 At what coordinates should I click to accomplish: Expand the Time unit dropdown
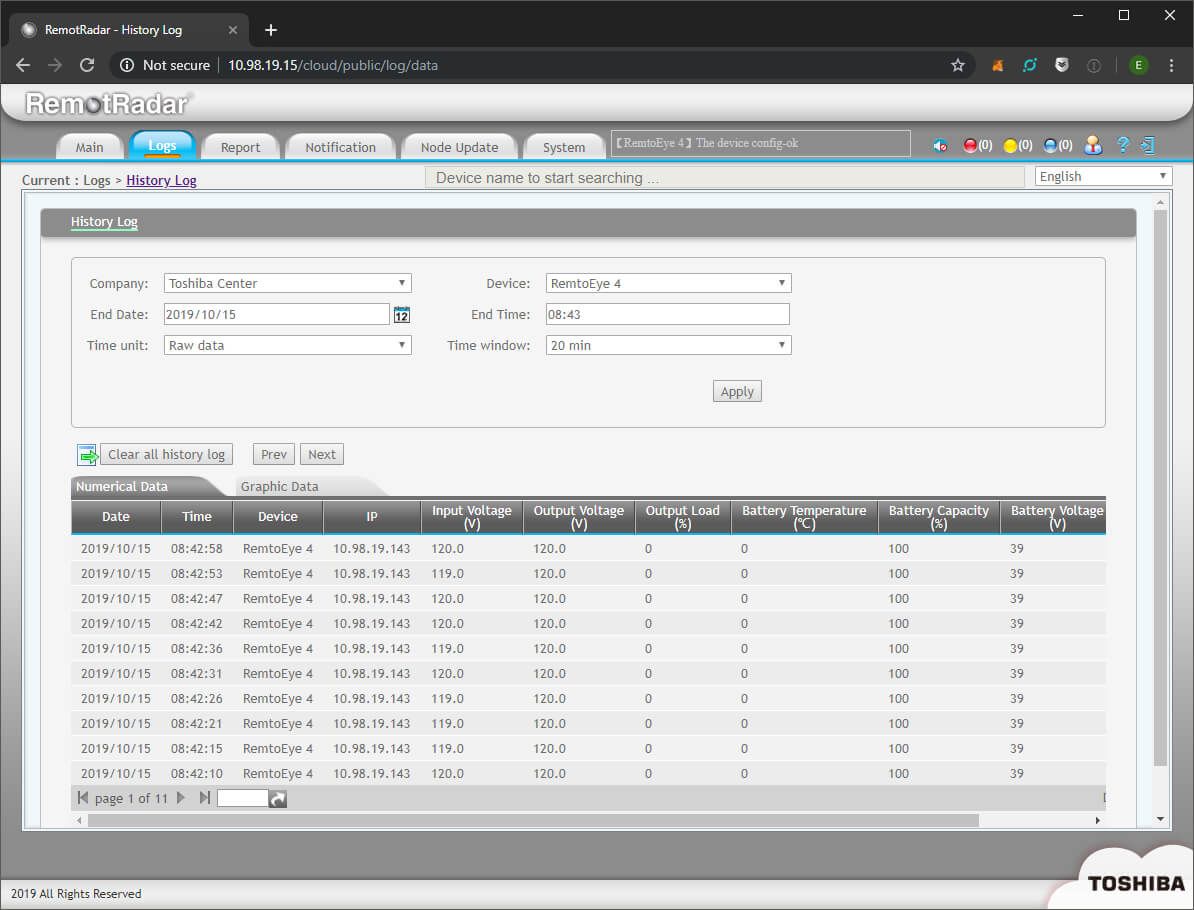(288, 346)
